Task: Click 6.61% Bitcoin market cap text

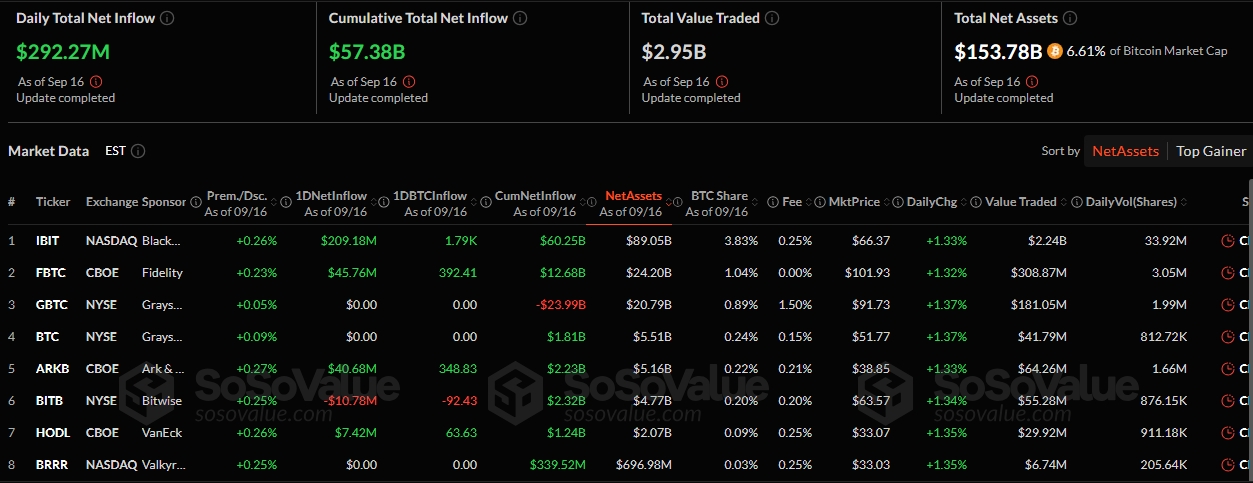Action: coord(1147,51)
